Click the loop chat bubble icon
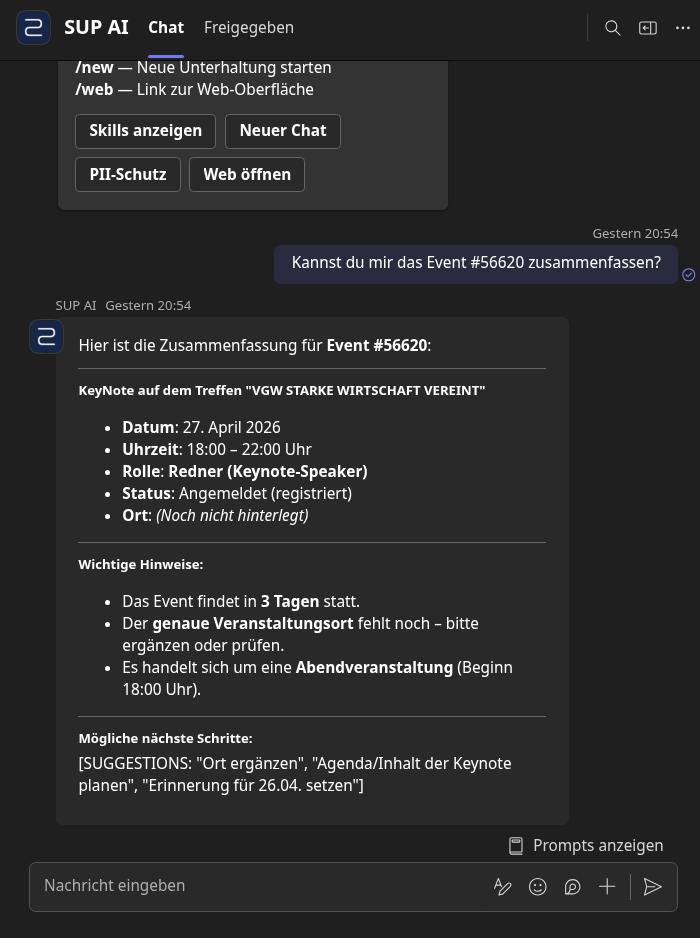The image size is (700, 938). (x=573, y=887)
